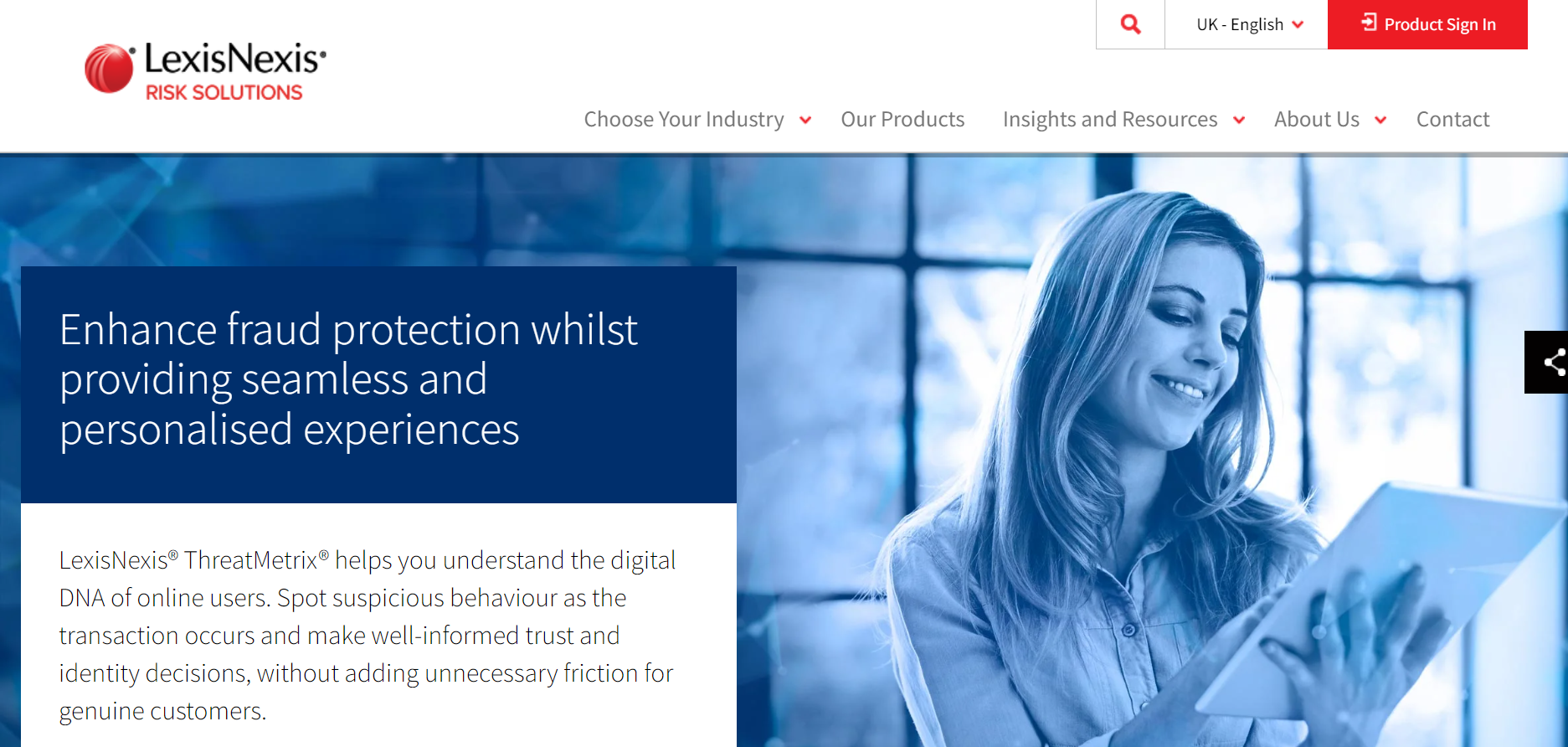Image resolution: width=1568 pixels, height=747 pixels.
Task: Click the Enhance fraud protection headline
Action: (x=348, y=379)
